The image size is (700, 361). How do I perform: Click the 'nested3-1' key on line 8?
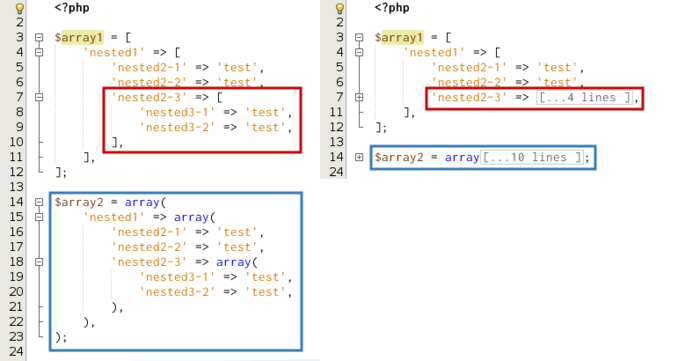tap(177, 112)
